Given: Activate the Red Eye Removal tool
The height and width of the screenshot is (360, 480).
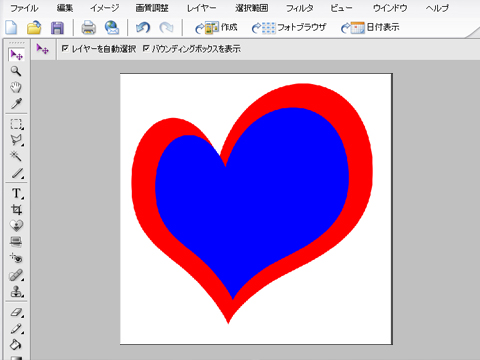Looking at the screenshot, I should (x=16, y=258).
